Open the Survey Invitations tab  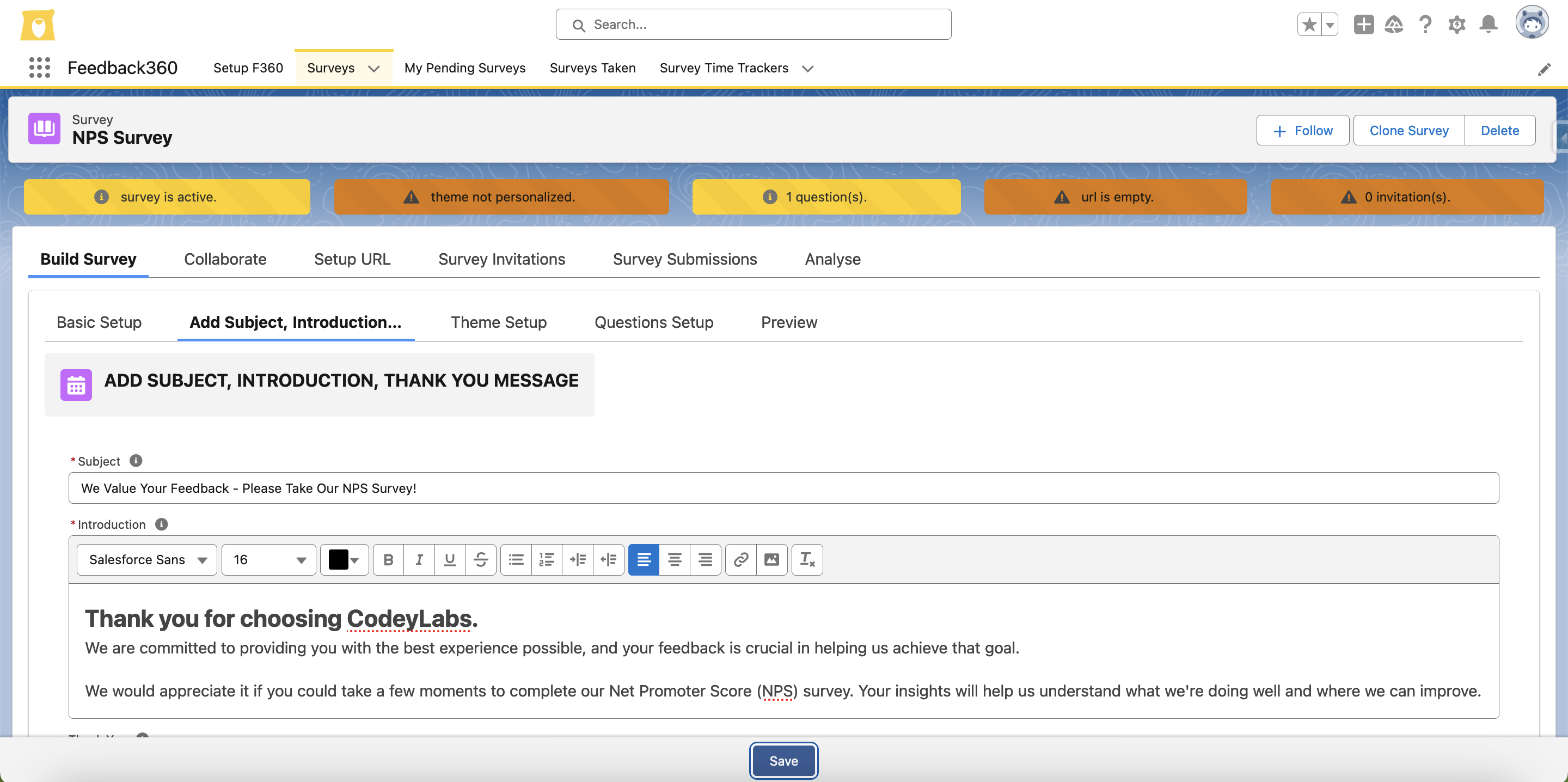click(501, 259)
